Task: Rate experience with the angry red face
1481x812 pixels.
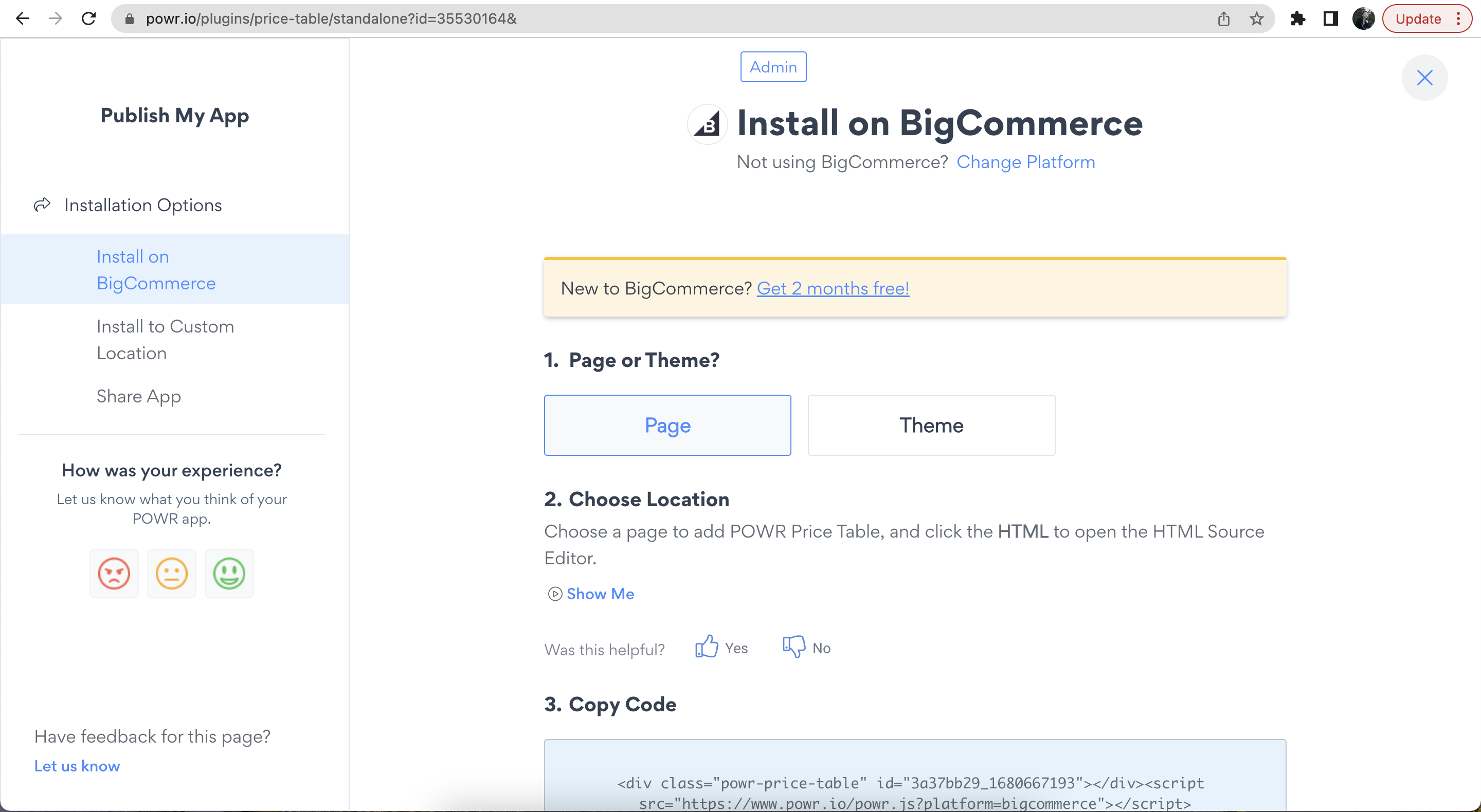Action: (x=114, y=573)
